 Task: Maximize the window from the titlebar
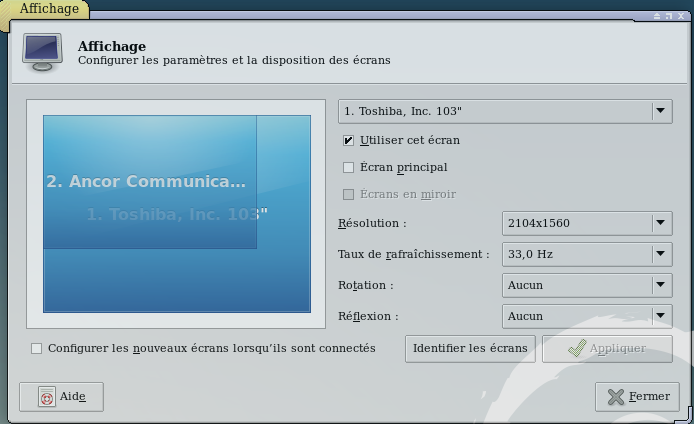pyautogui.click(x=669, y=16)
